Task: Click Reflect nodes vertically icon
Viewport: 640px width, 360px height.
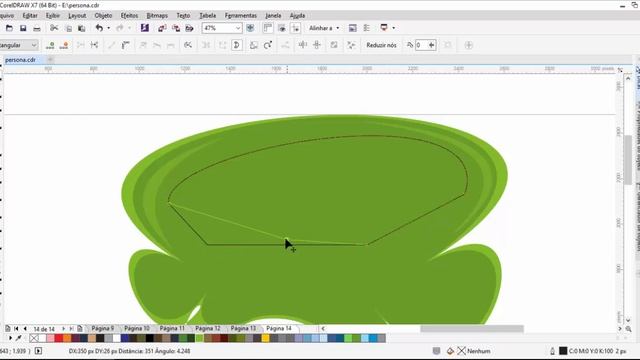Action: 317,45
